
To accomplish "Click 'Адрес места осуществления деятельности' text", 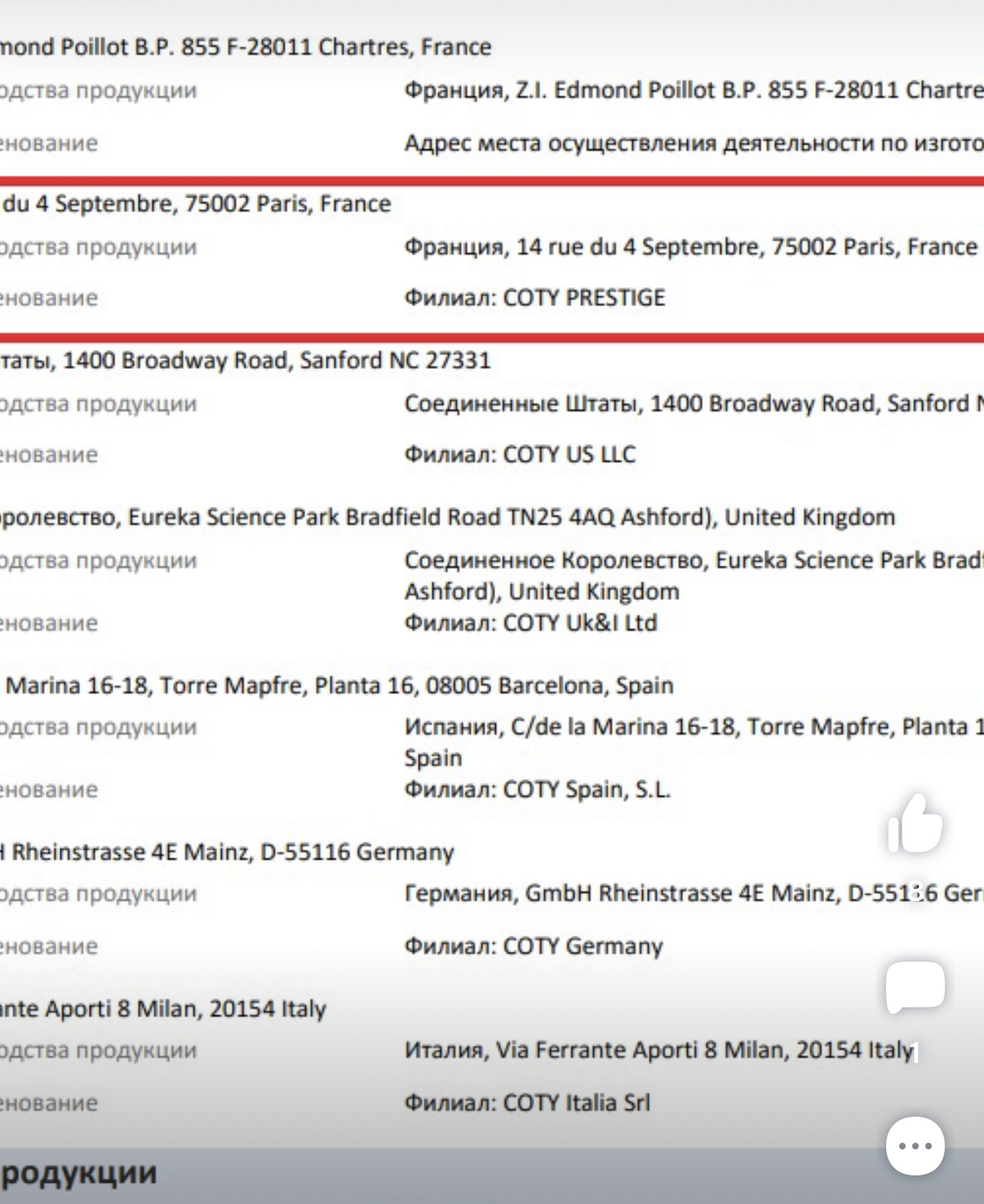I will tap(694, 144).
